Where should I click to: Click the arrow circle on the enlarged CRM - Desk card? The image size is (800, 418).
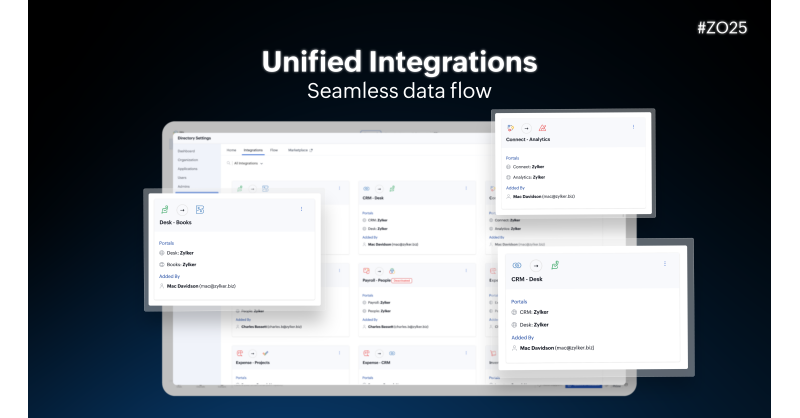(536, 265)
